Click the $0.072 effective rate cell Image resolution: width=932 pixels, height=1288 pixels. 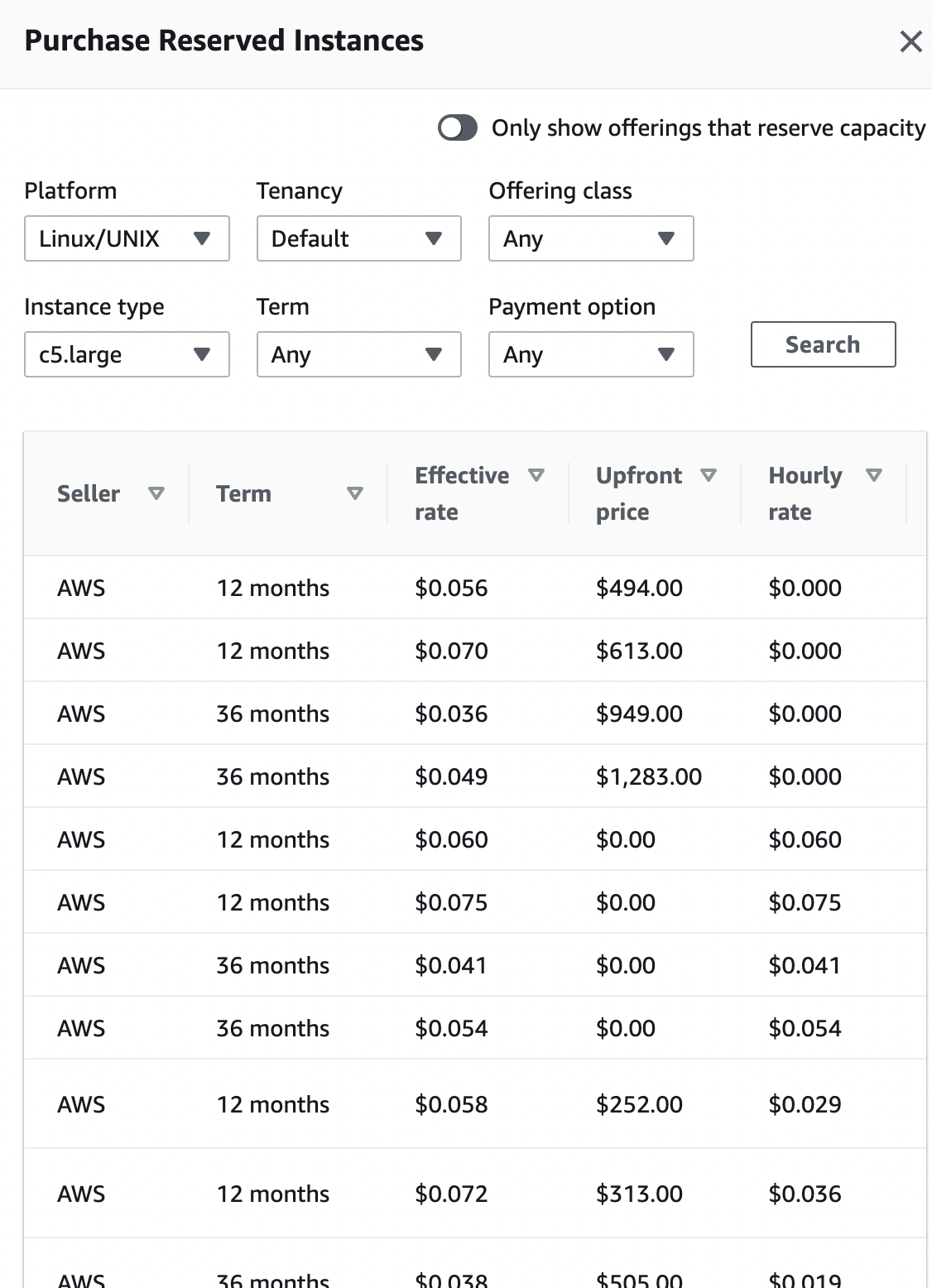pyautogui.click(x=451, y=1194)
